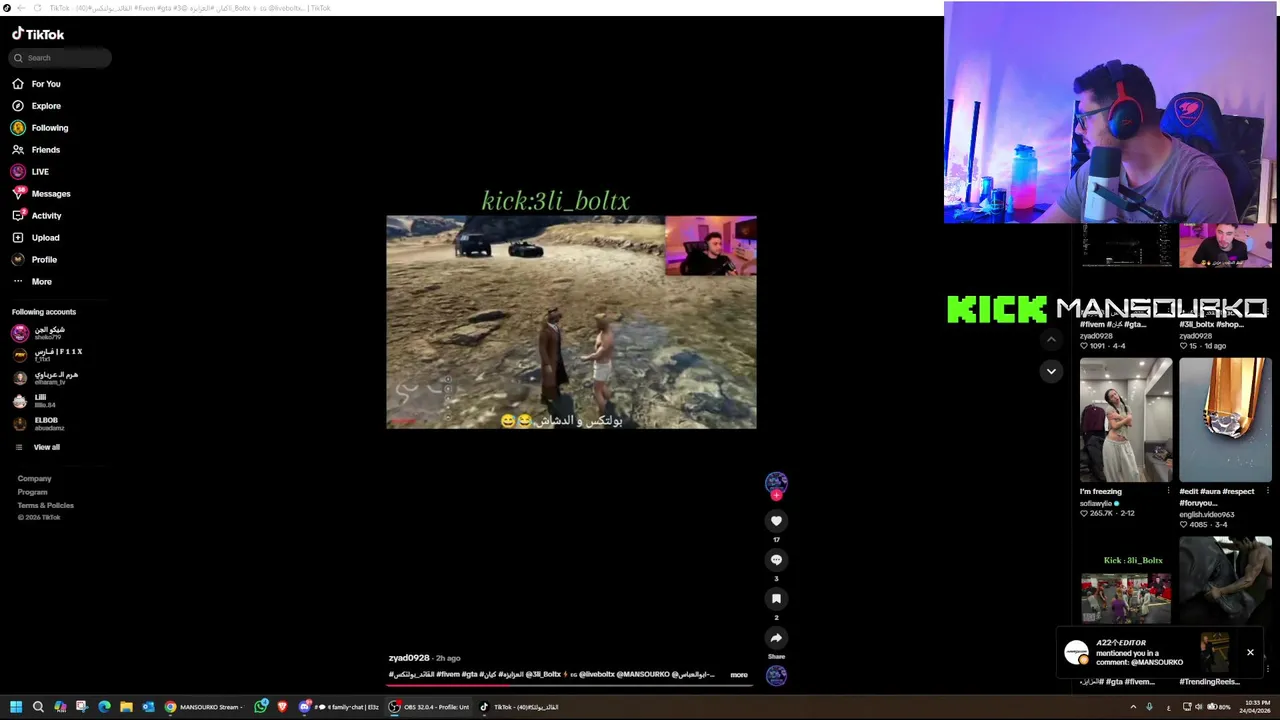Open the elharam_tv following account
Image resolution: width=1280 pixels, height=720 pixels.
45,378
